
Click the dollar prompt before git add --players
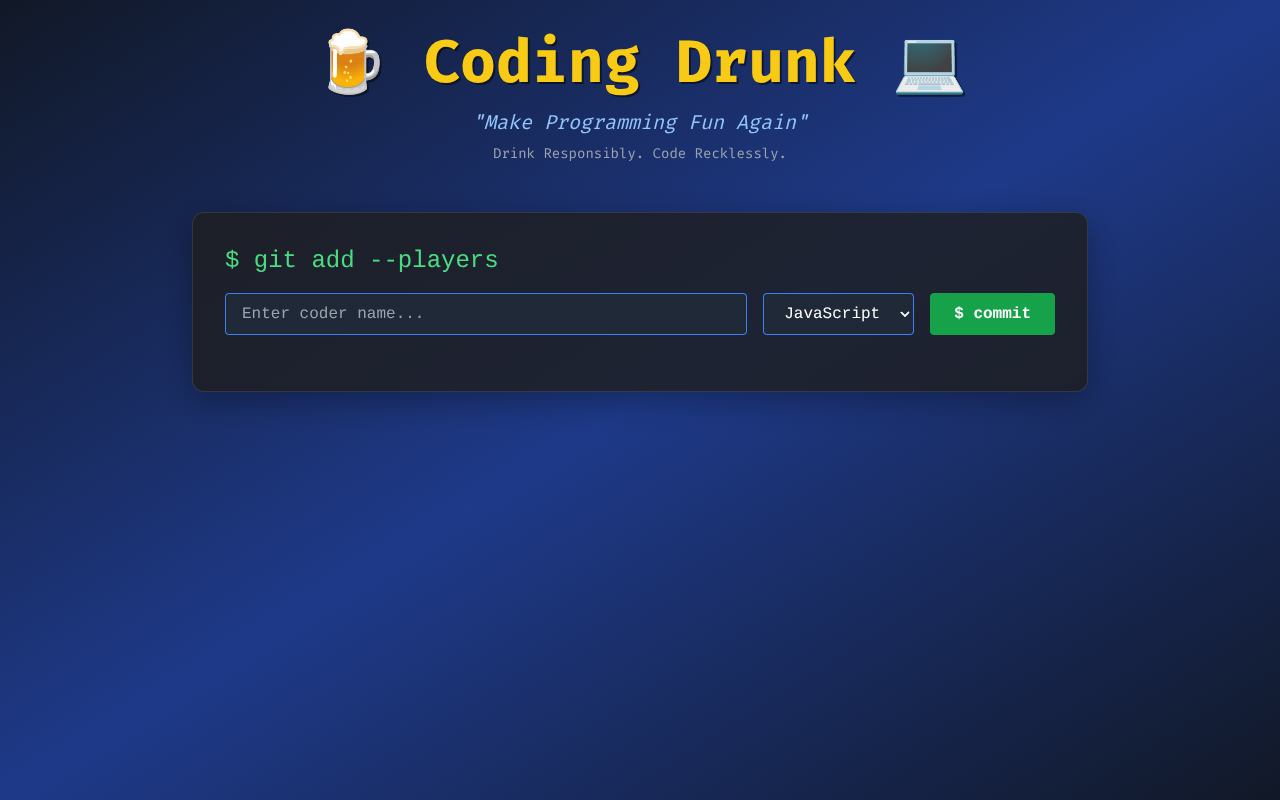[x=233, y=259]
